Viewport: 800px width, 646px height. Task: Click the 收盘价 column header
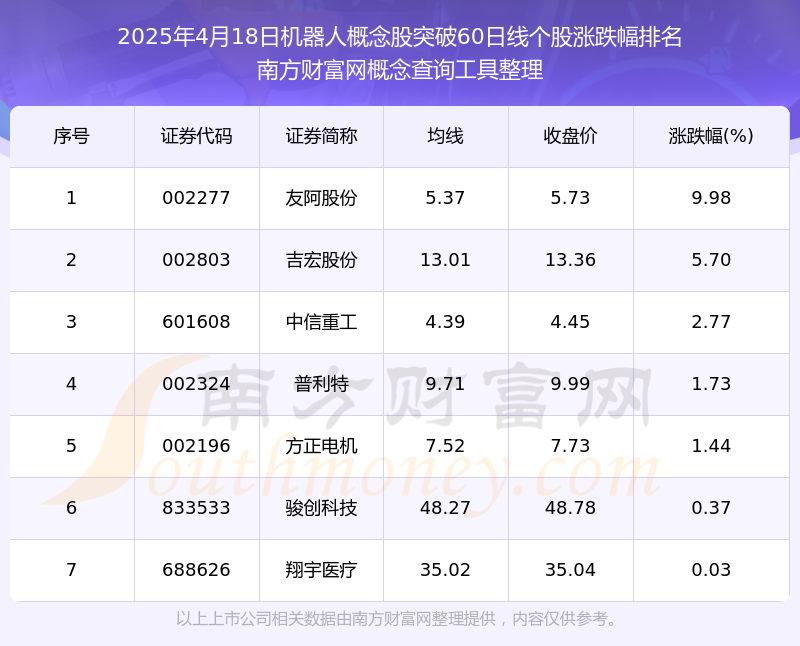570,136
